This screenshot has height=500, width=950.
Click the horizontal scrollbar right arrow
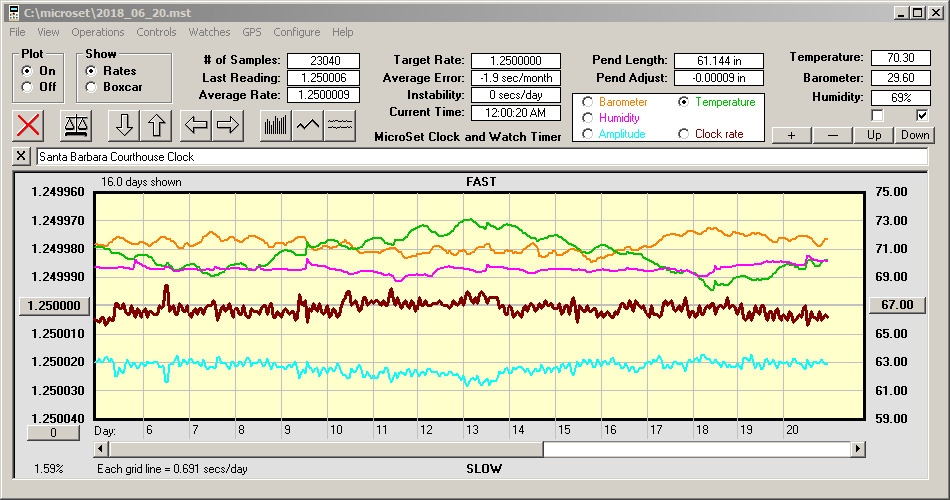click(x=858, y=449)
